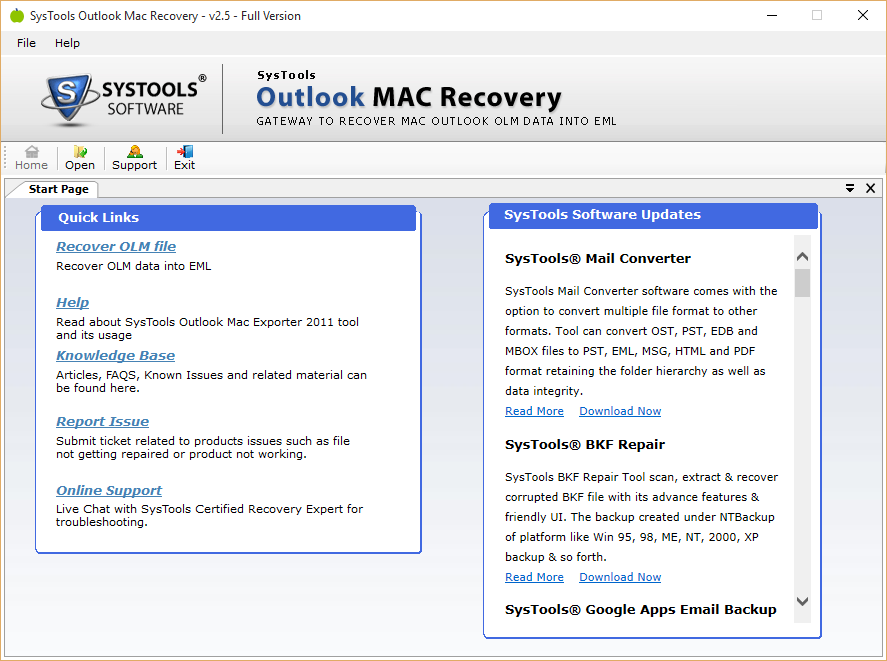Click the text 'Recover OLM data into EML'

(x=134, y=266)
